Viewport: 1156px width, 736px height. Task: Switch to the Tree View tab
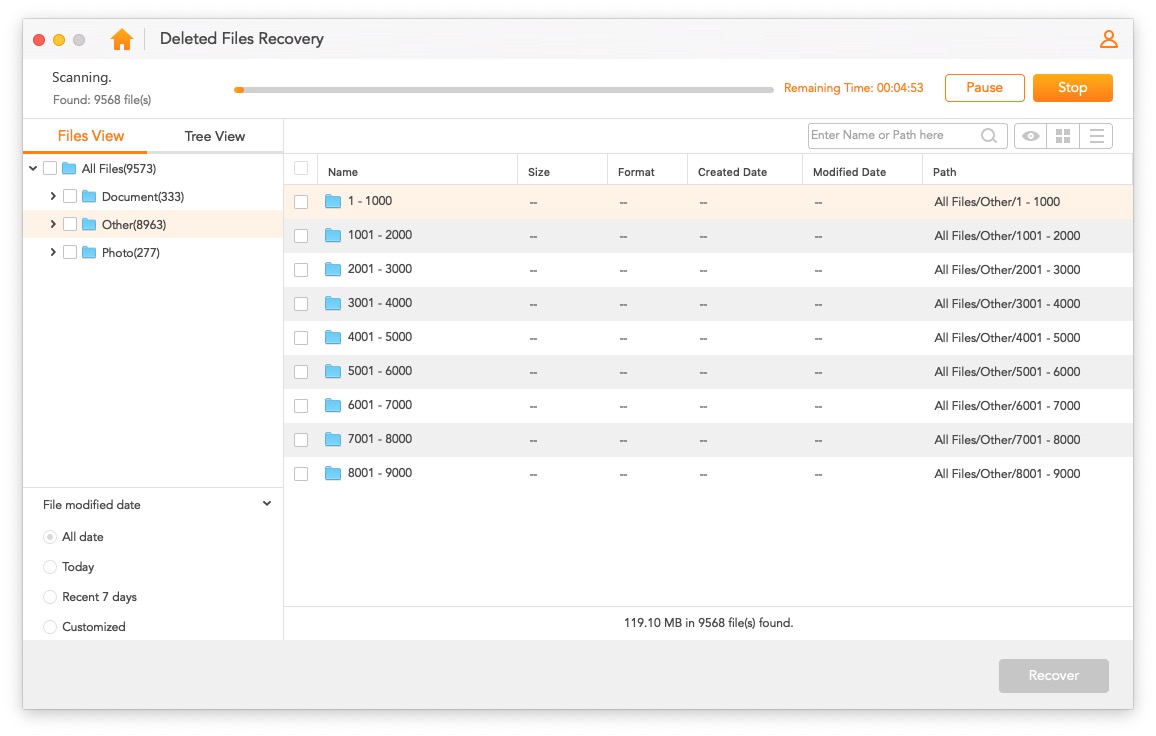[x=214, y=136]
